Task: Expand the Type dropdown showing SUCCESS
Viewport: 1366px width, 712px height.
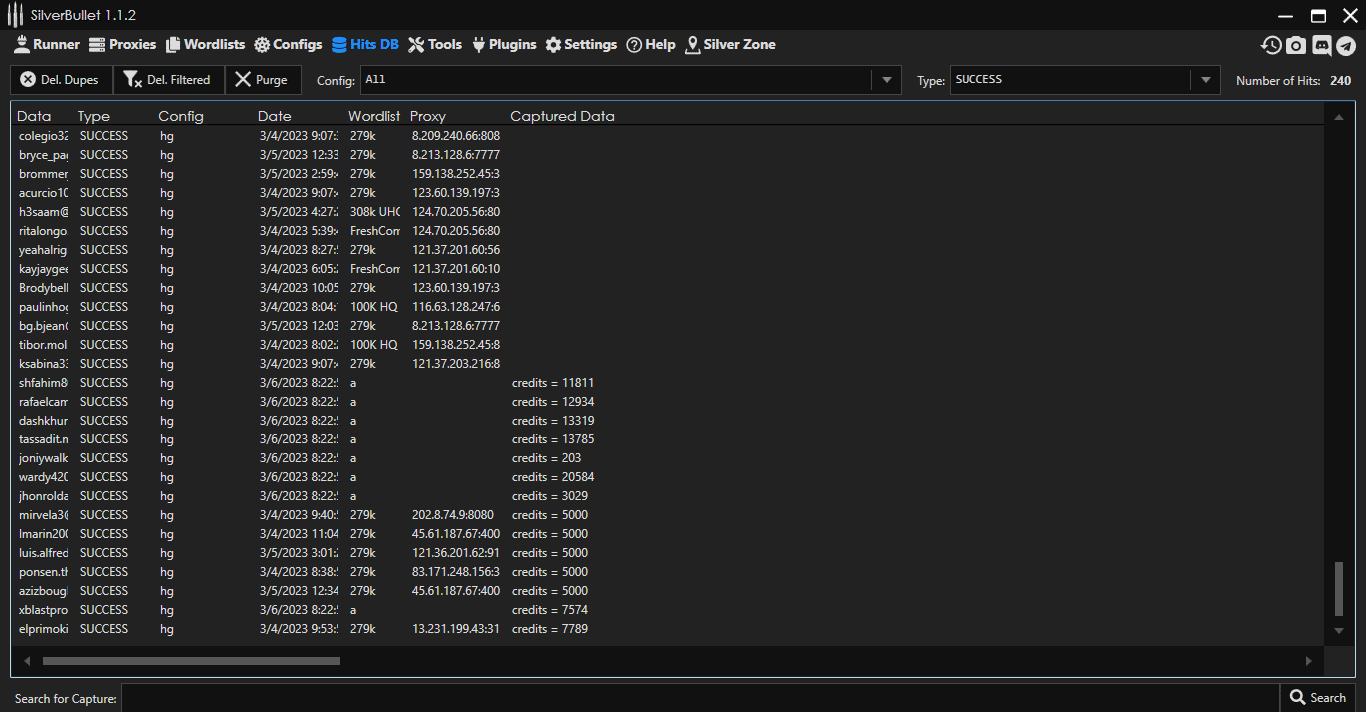Action: click(1205, 80)
